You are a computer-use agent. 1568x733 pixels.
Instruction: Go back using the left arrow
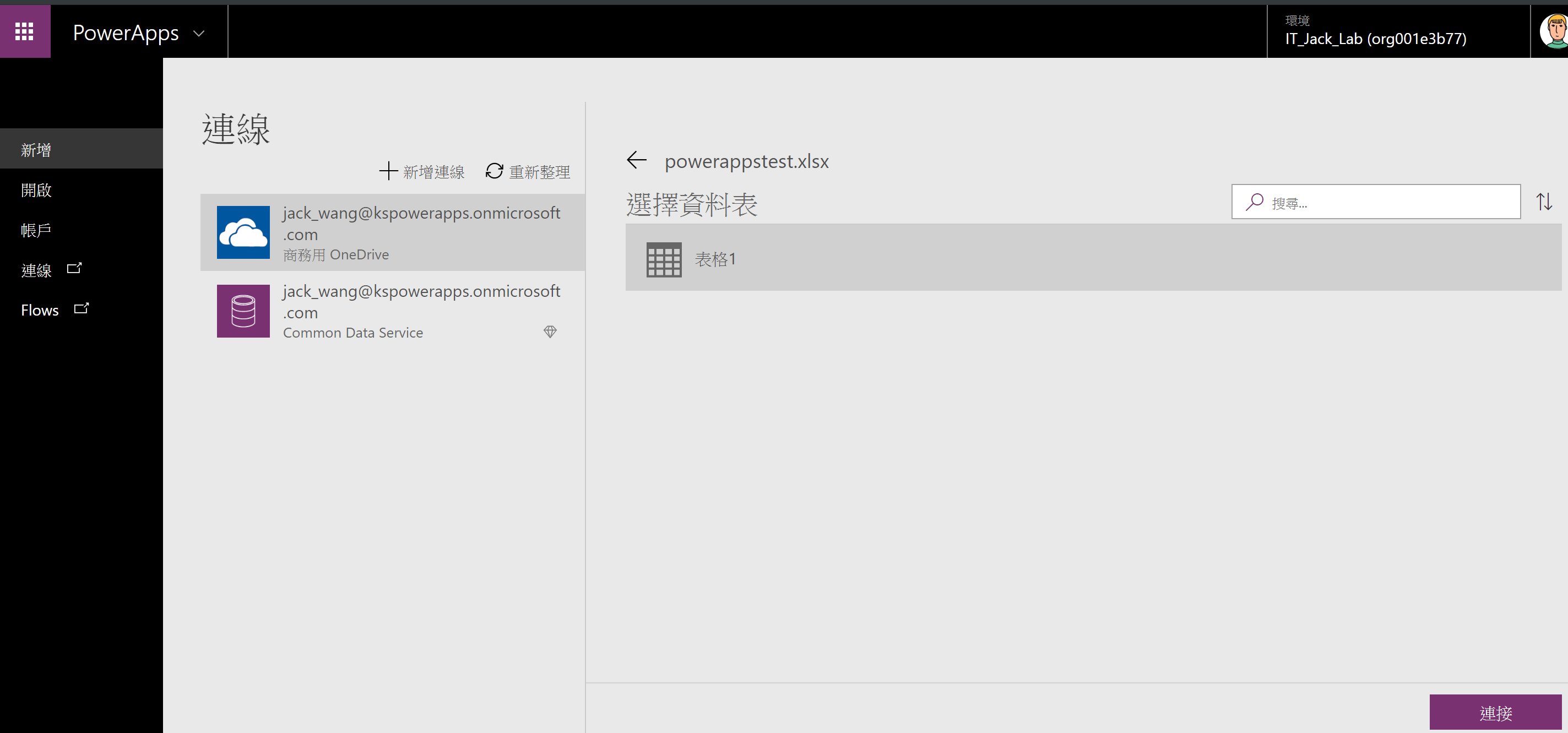637,160
